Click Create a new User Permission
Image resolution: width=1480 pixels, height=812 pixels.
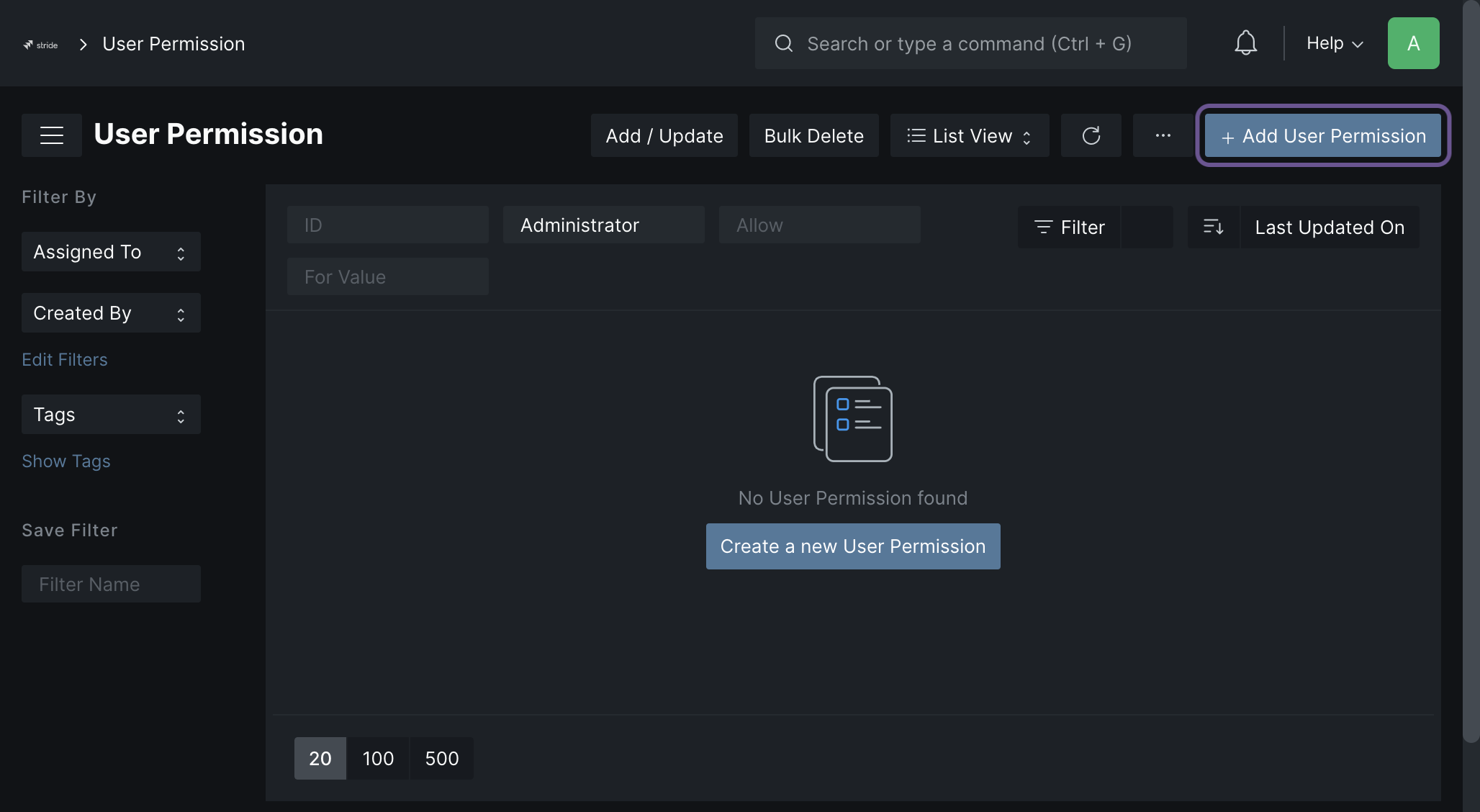pos(852,546)
